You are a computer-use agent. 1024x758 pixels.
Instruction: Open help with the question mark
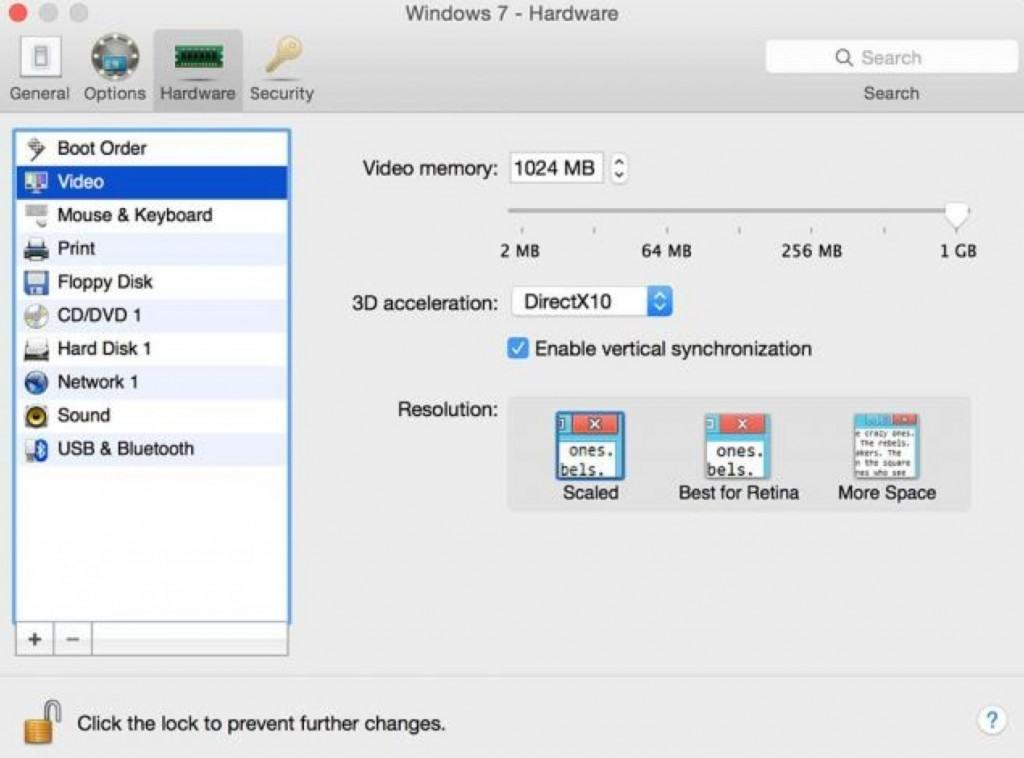pos(991,720)
